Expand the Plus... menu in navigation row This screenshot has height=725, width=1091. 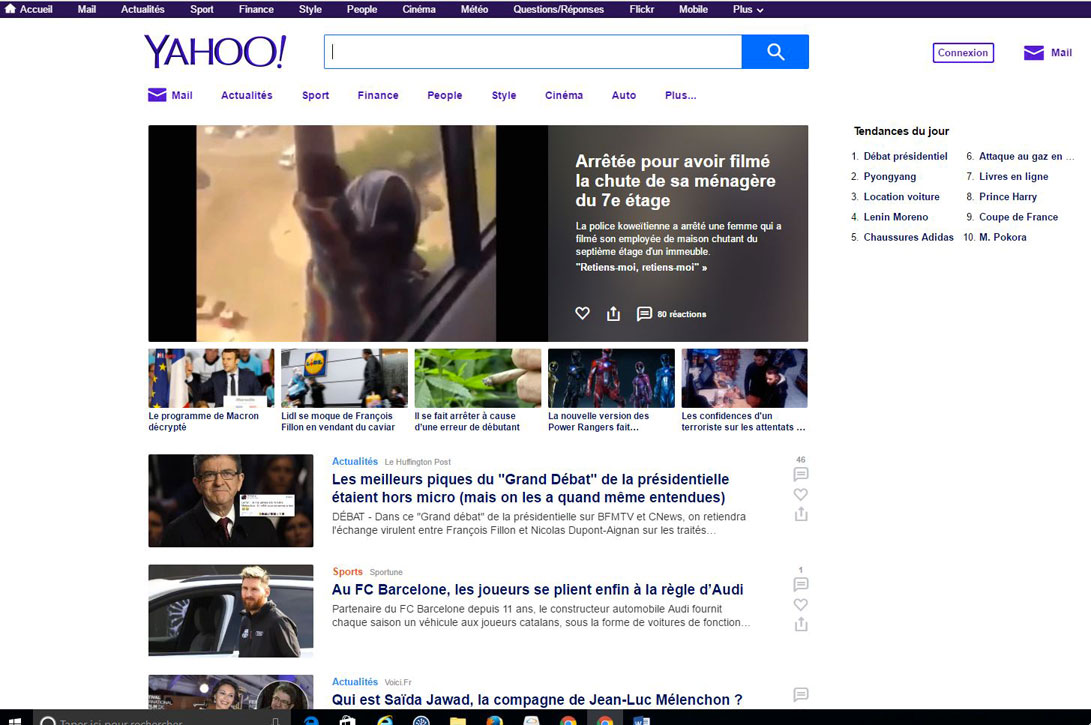680,95
